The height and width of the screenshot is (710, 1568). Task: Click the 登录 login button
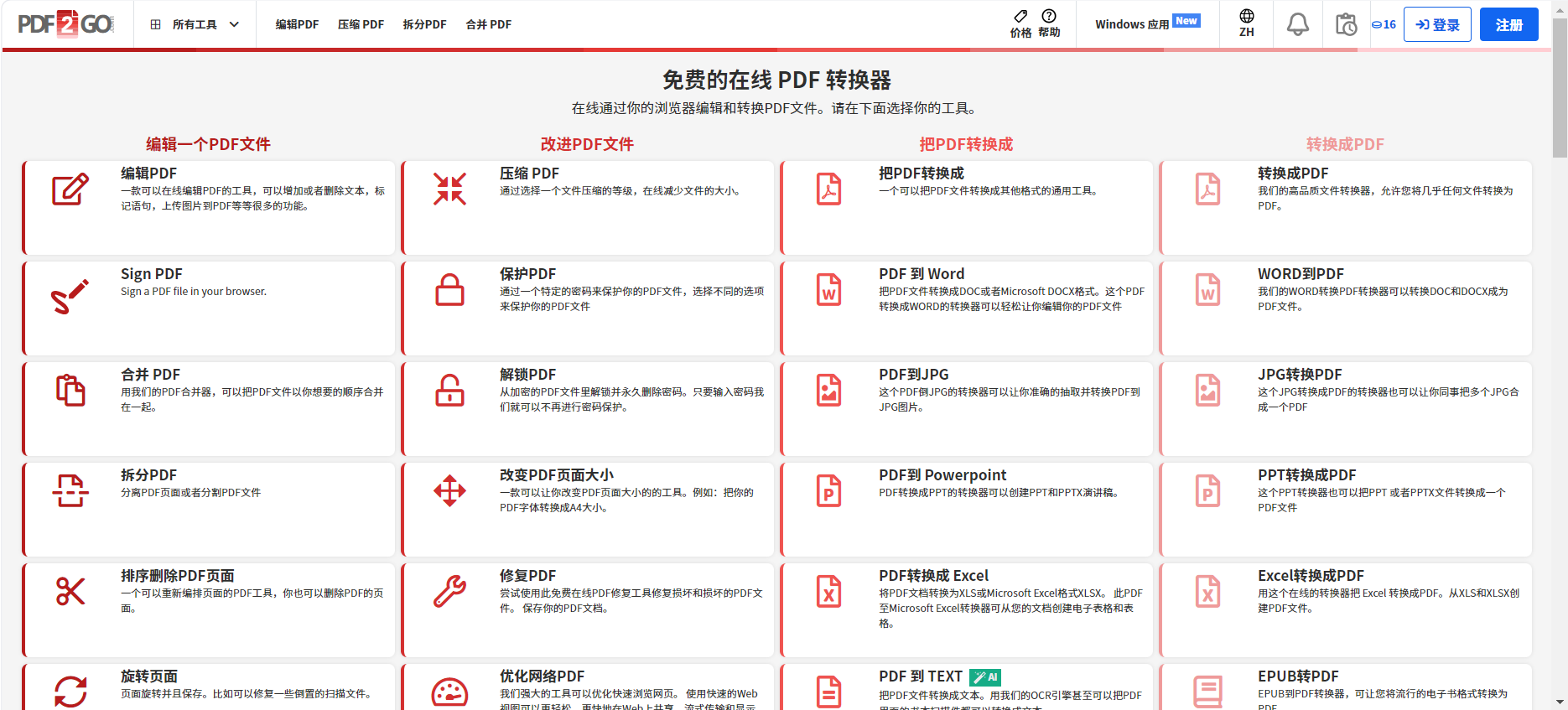point(1436,24)
